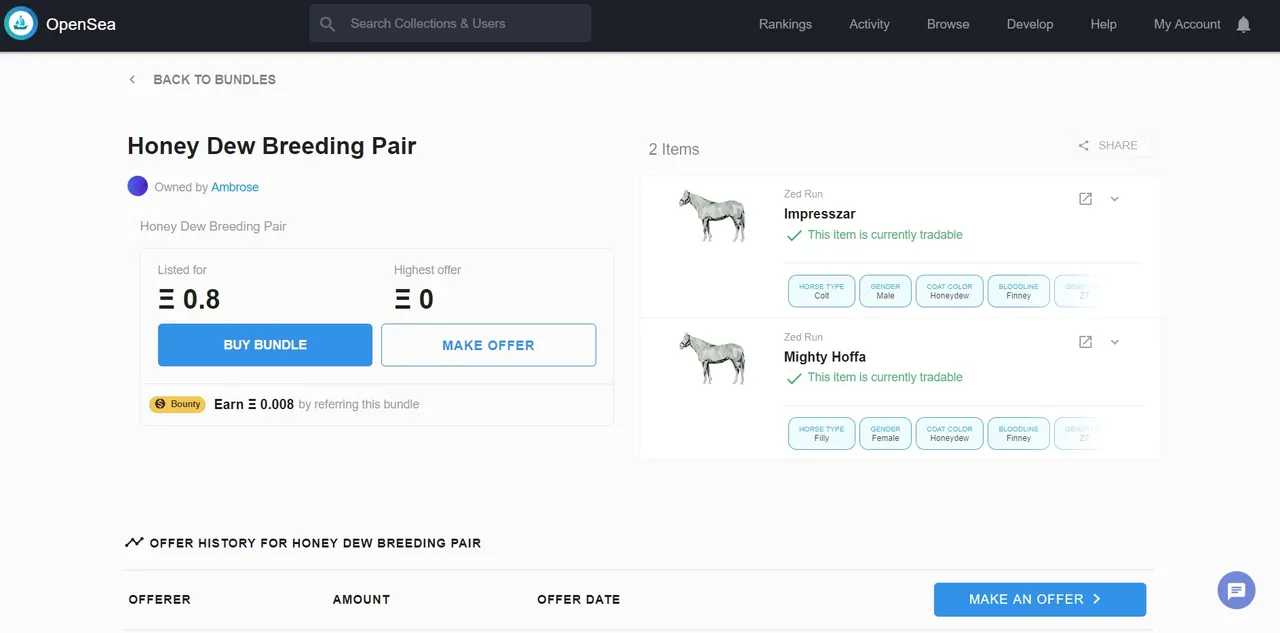Click the OpenSea brand name text

[81, 24]
